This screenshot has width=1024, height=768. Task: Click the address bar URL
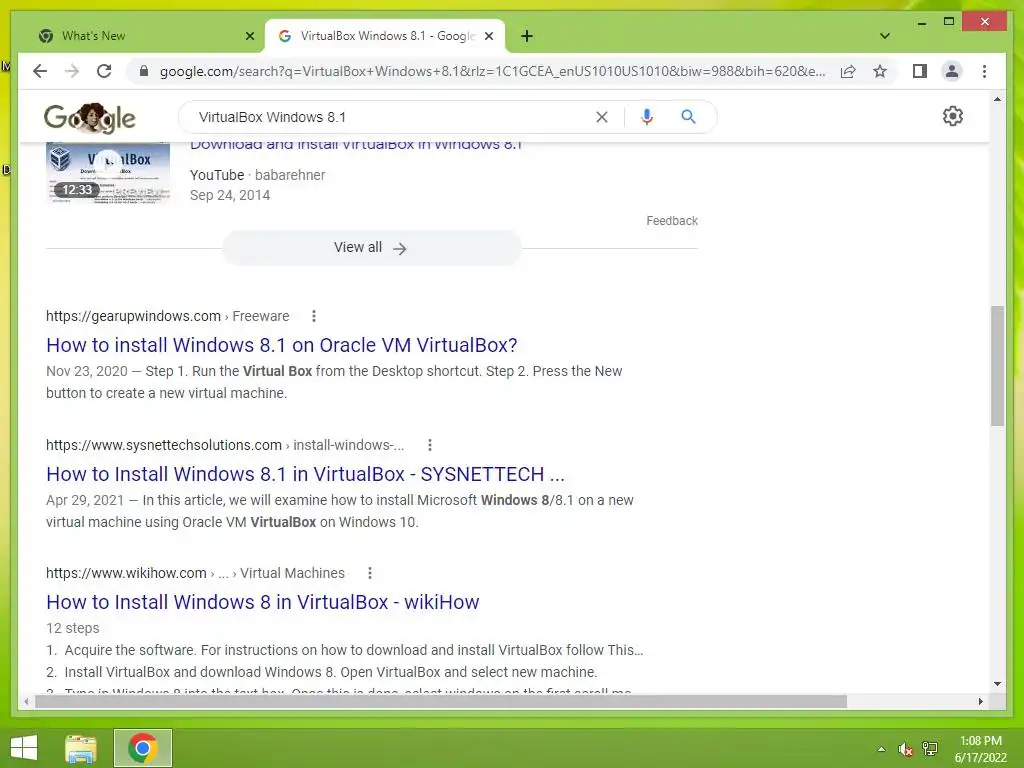(492, 71)
